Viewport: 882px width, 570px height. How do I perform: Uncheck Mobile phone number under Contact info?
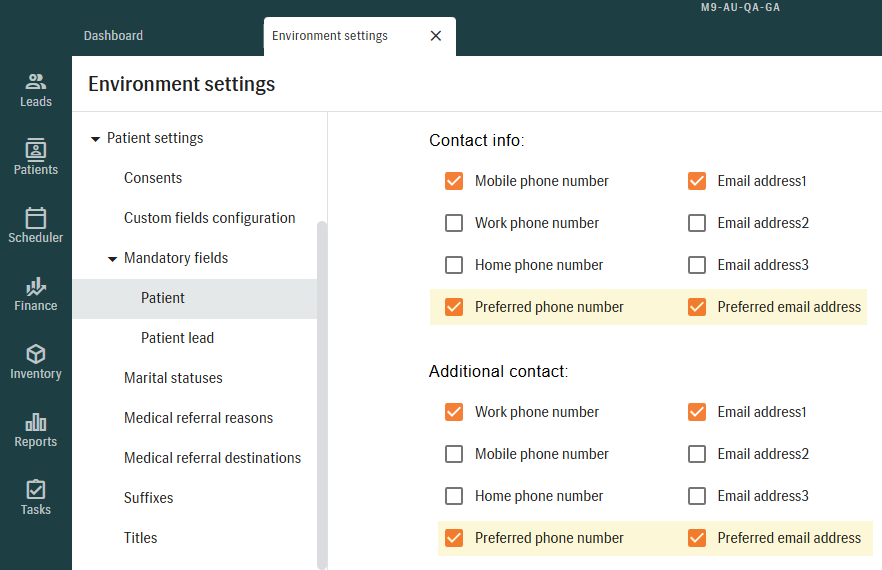coord(454,181)
